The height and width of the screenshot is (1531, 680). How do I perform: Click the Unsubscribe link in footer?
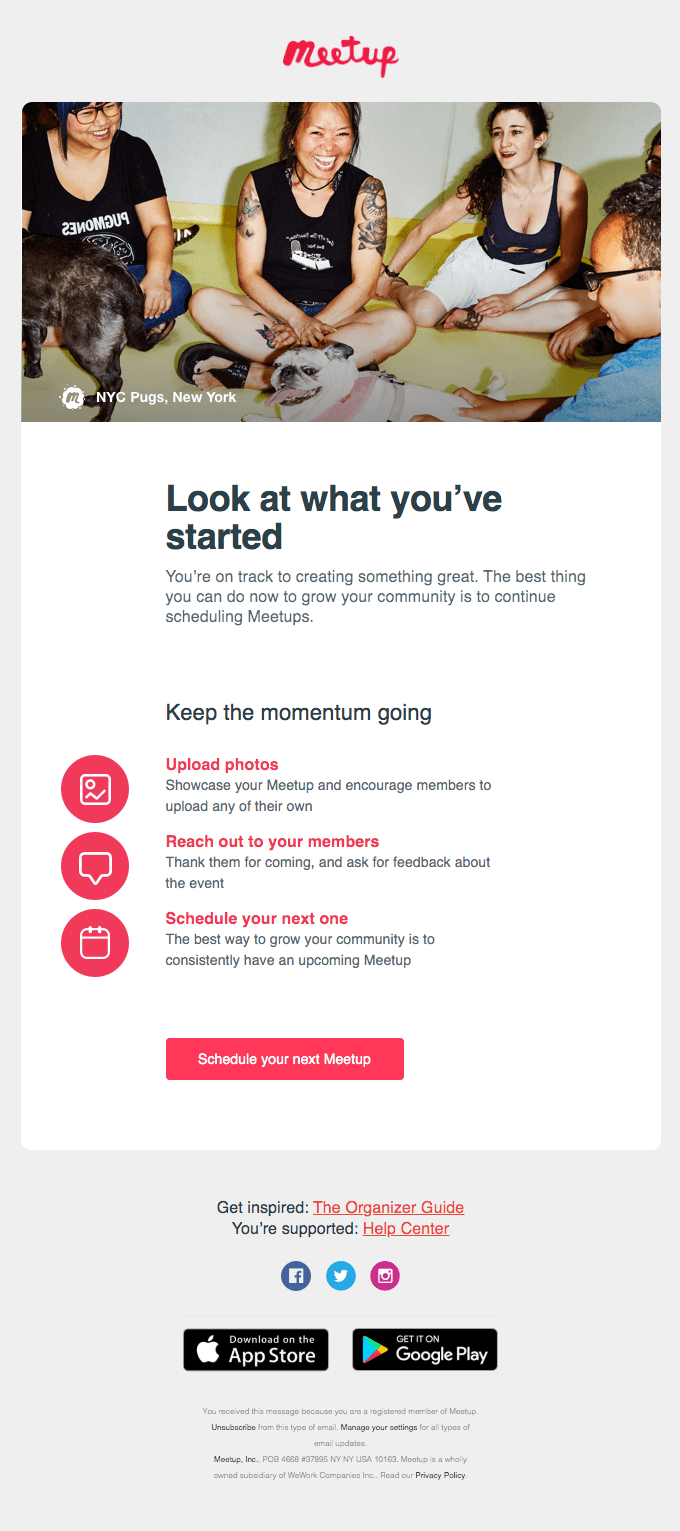pyautogui.click(x=233, y=1427)
